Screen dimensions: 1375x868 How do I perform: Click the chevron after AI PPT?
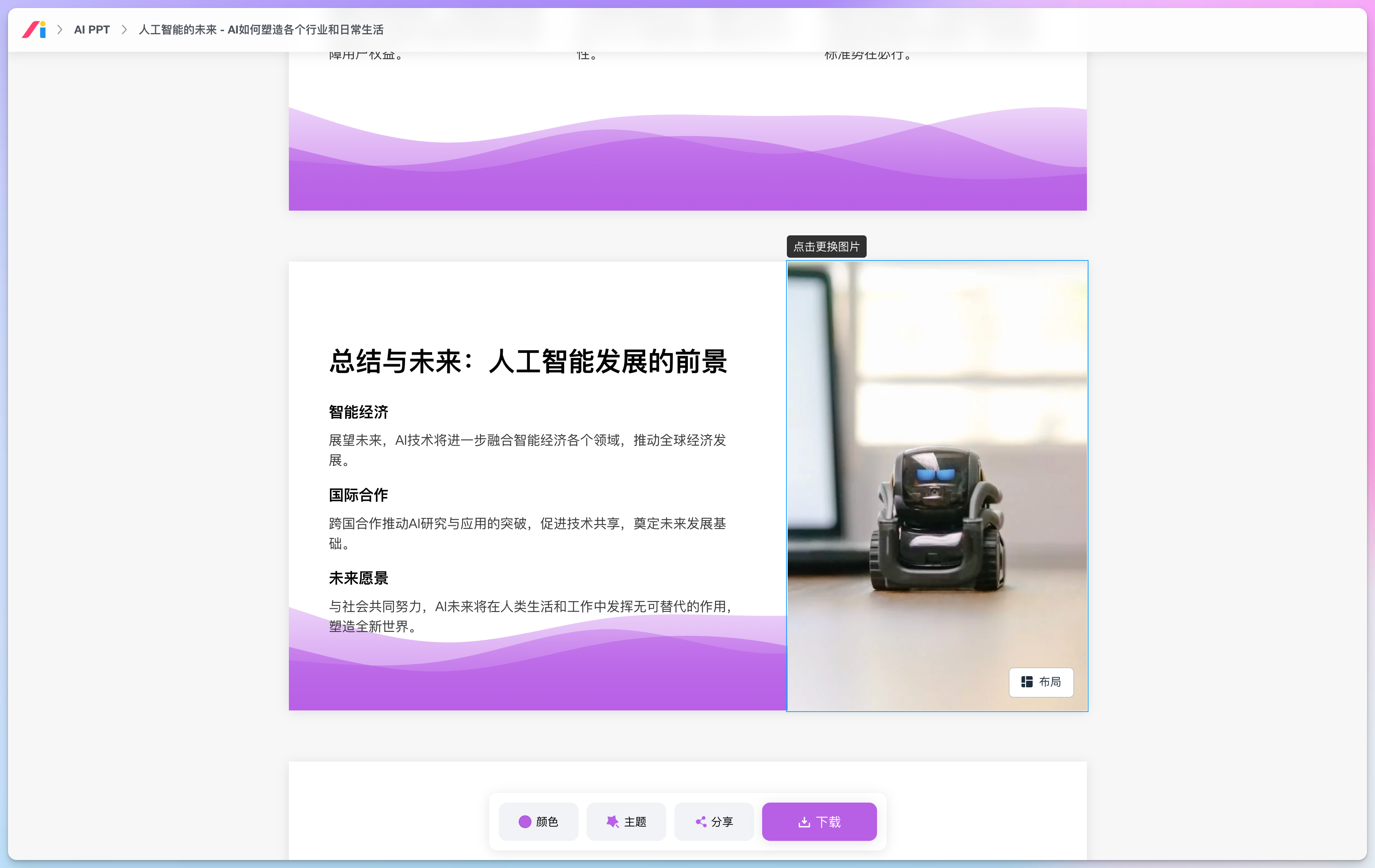click(x=124, y=30)
